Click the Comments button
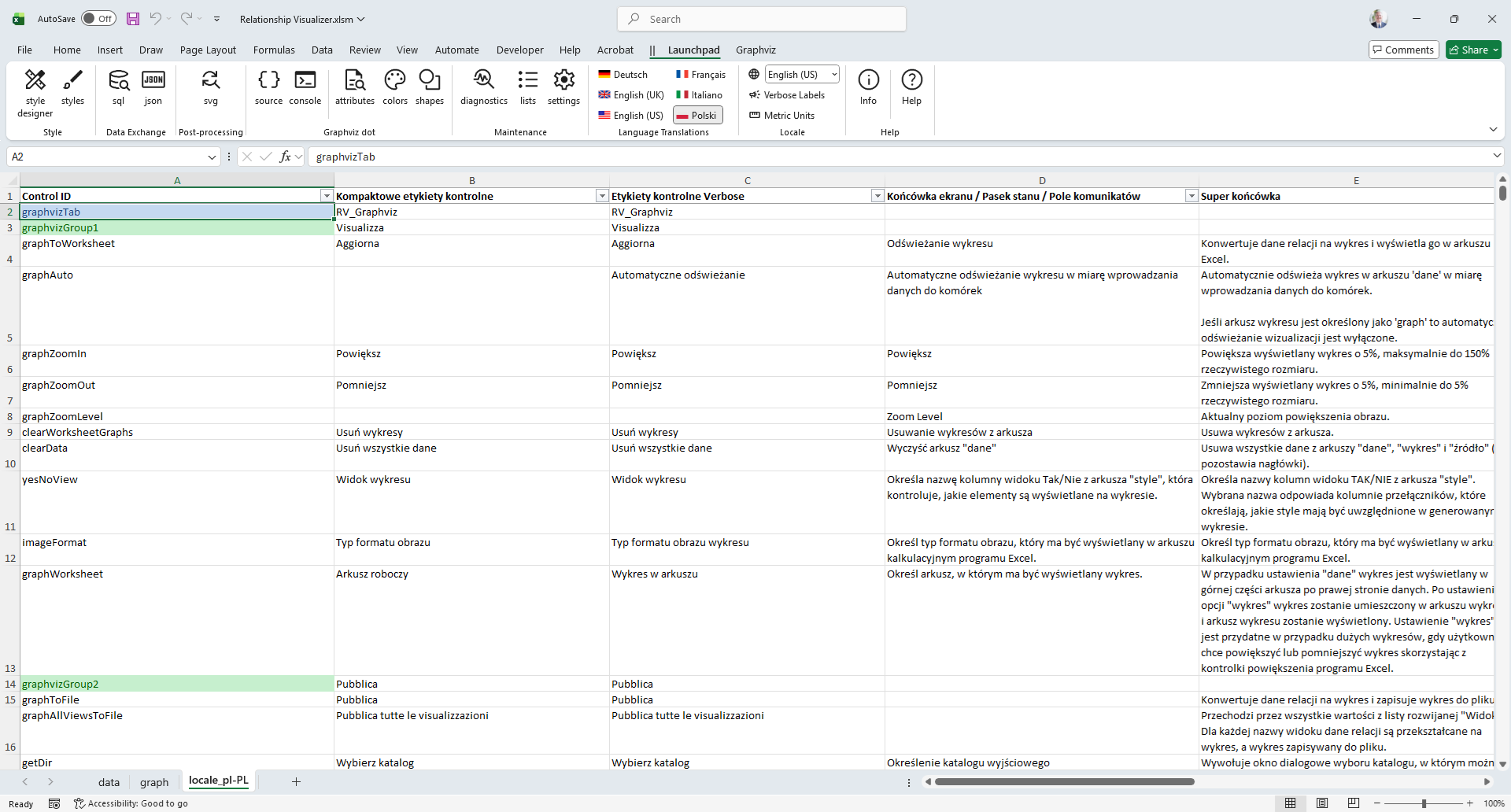1511x812 pixels. [1403, 50]
